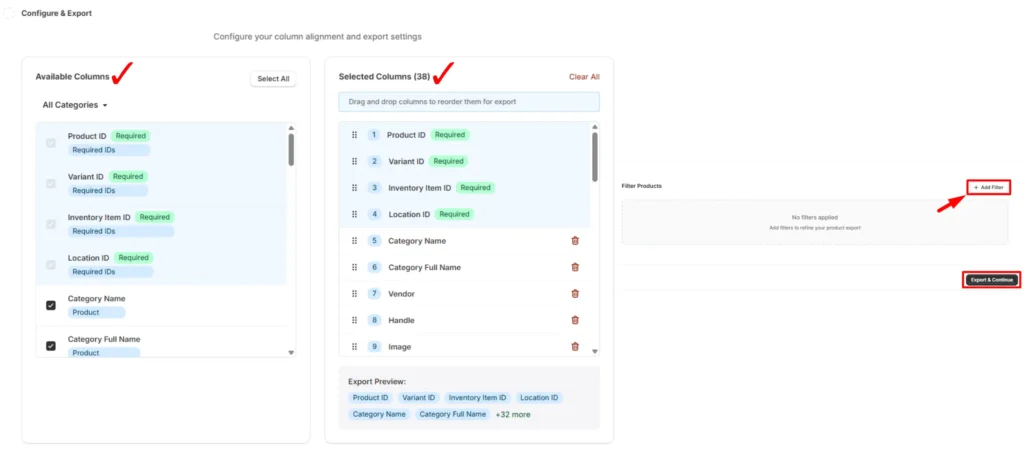Click the Location ID checkbox
The image size is (1024, 461).
(50, 264)
